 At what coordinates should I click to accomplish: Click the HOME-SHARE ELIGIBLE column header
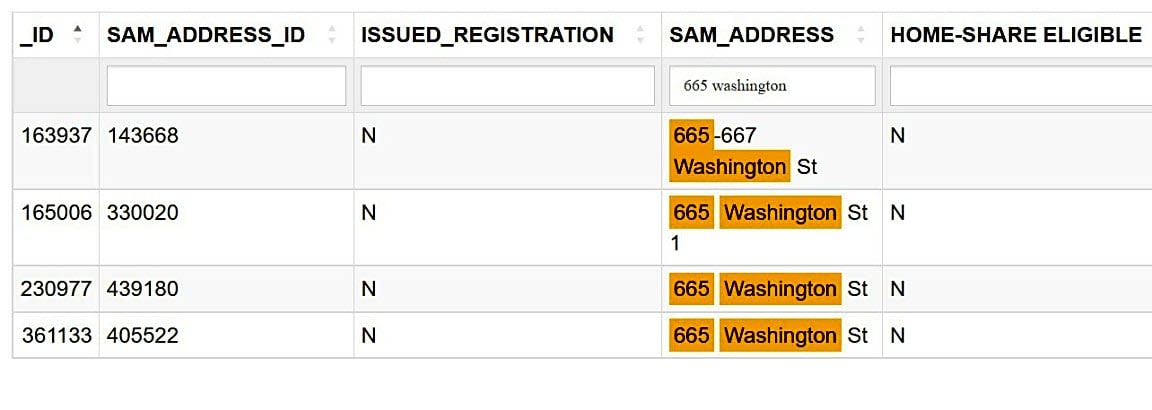click(x=1015, y=35)
